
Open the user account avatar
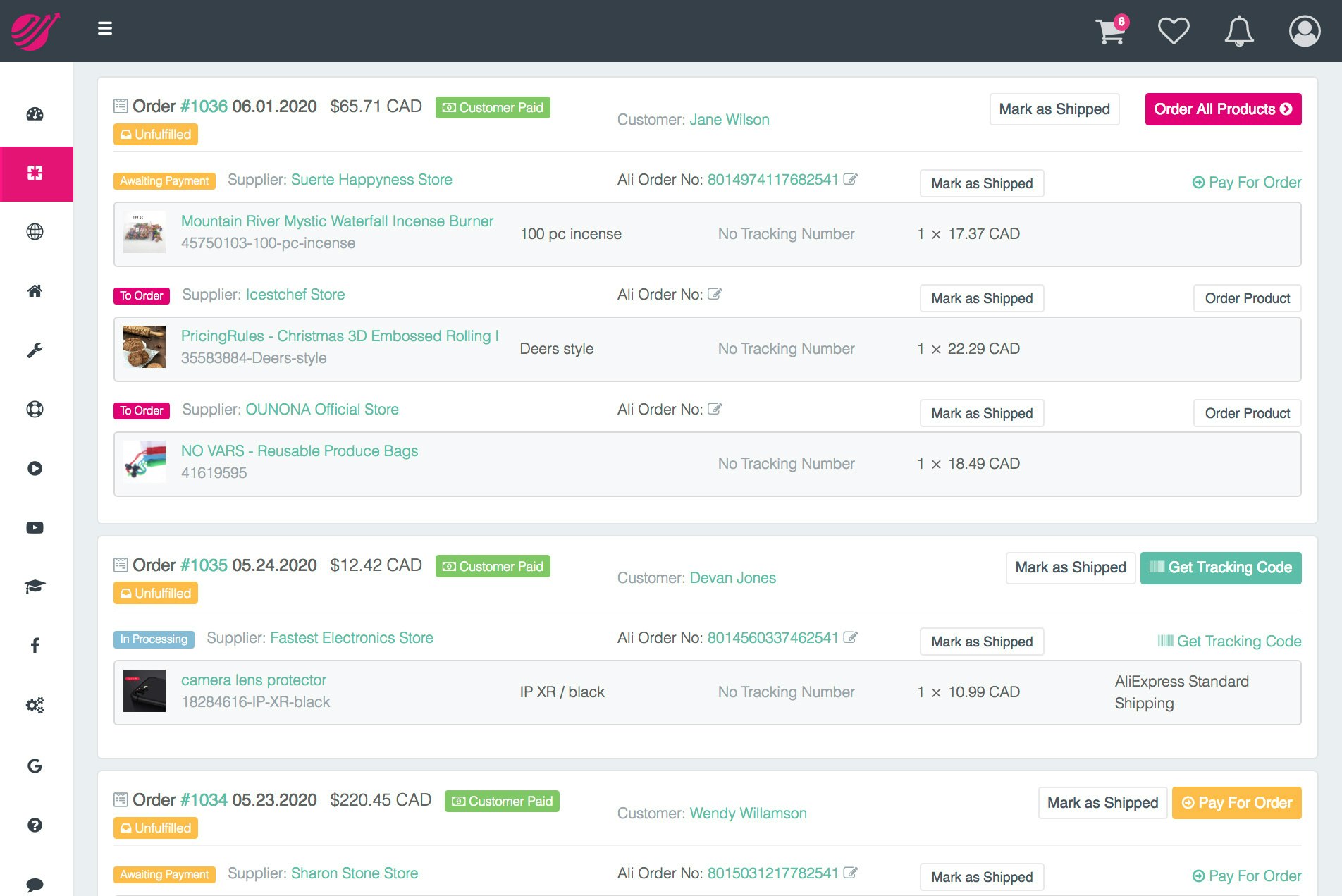click(1305, 31)
